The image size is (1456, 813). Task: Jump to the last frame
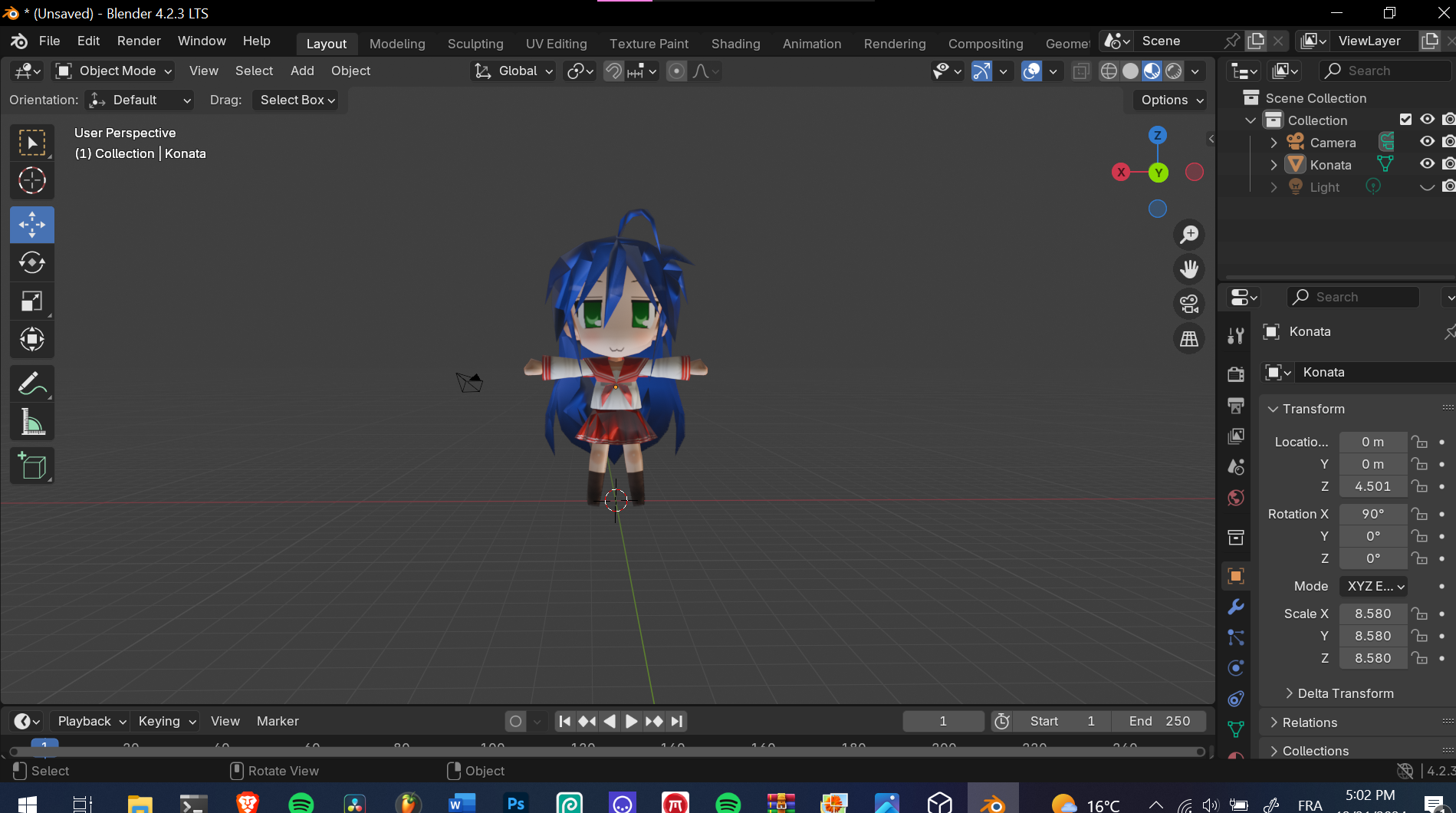[676, 721]
